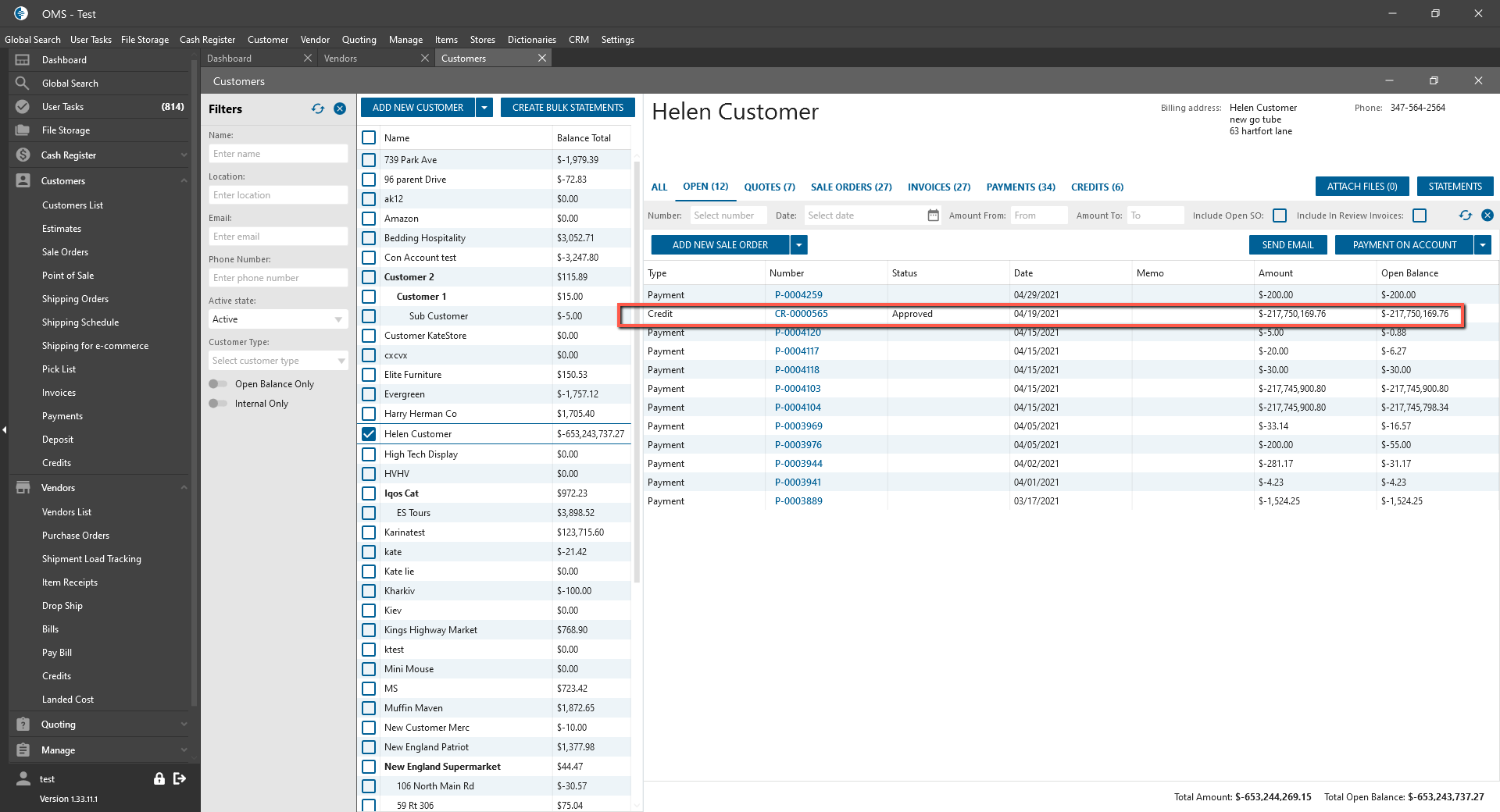
Task: Clear filters with the blue X icon
Action: point(340,109)
